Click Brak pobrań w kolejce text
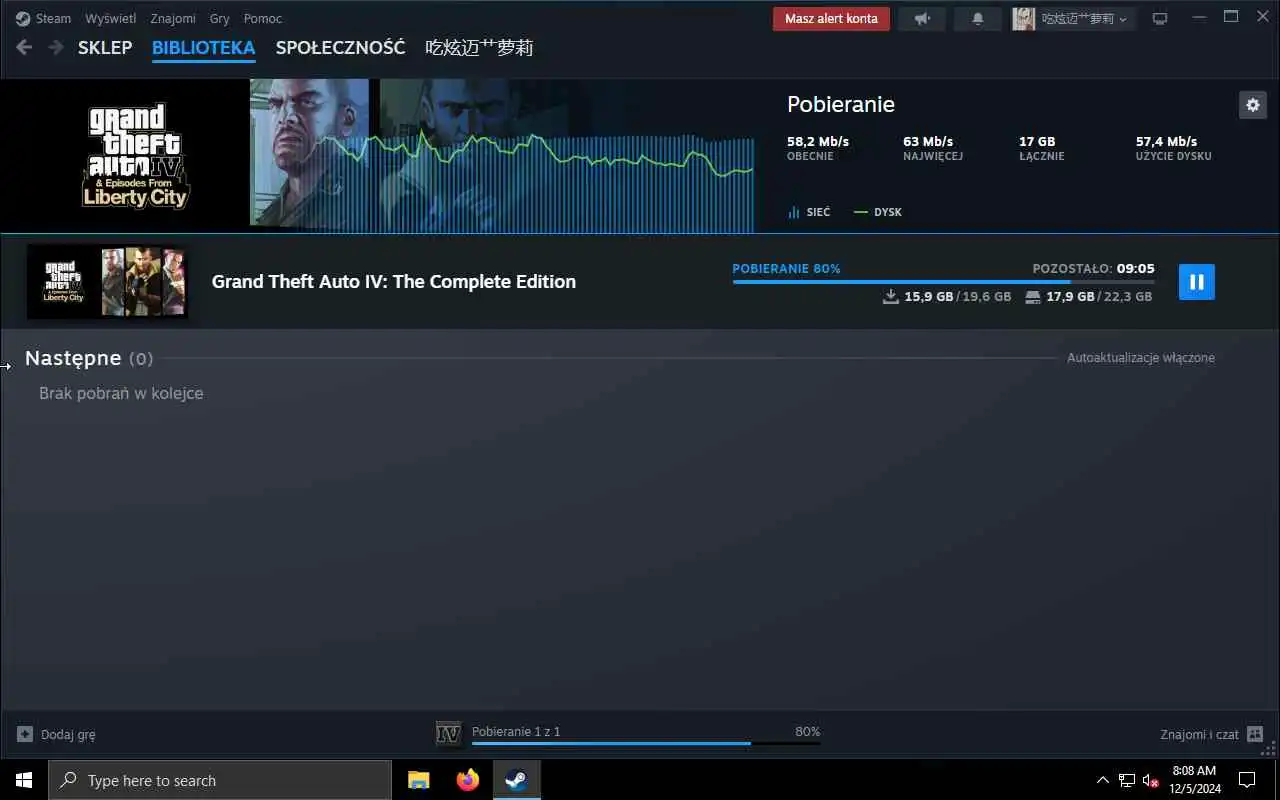The image size is (1280, 800). point(121,394)
